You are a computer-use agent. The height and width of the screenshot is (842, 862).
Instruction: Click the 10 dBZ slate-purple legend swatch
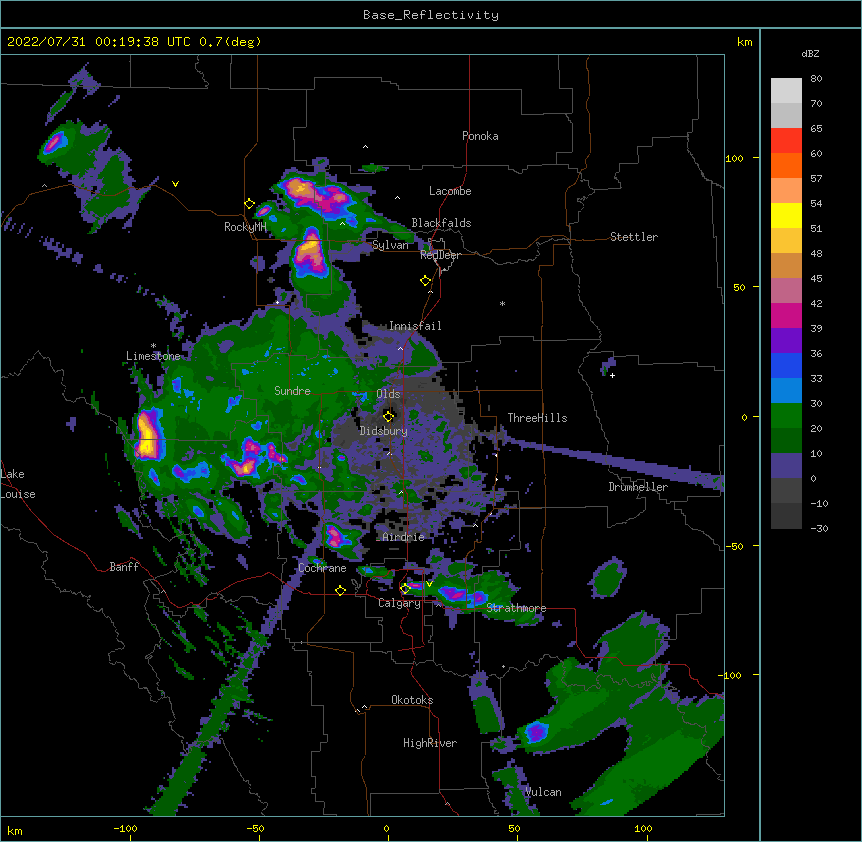coord(786,466)
